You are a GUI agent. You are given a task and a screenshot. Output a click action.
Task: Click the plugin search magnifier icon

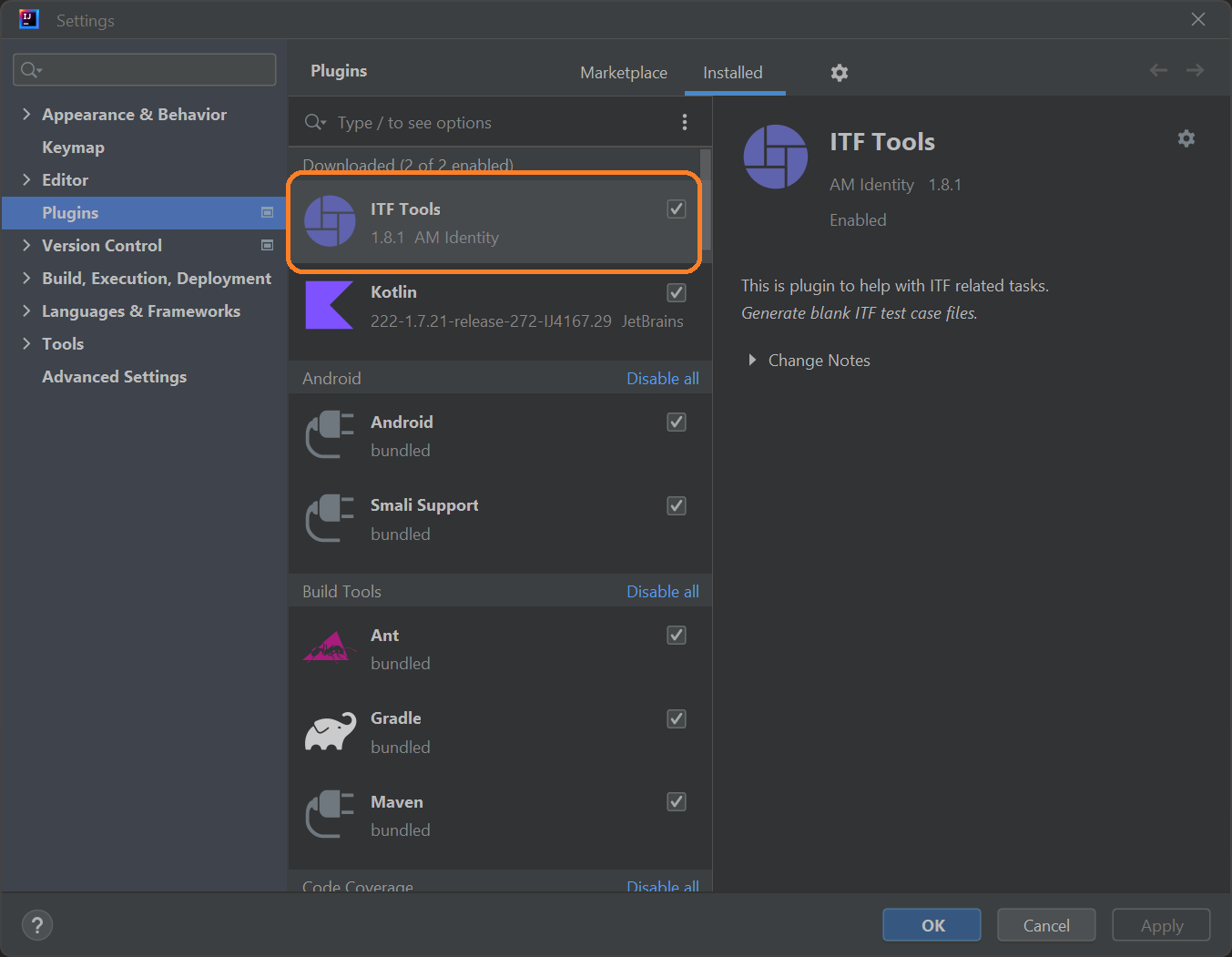(315, 122)
